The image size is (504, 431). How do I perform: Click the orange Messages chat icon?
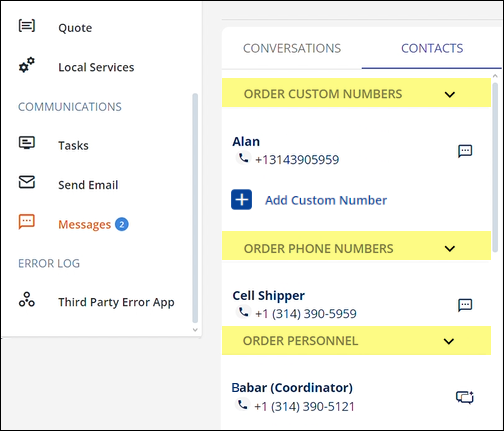pos(27,222)
